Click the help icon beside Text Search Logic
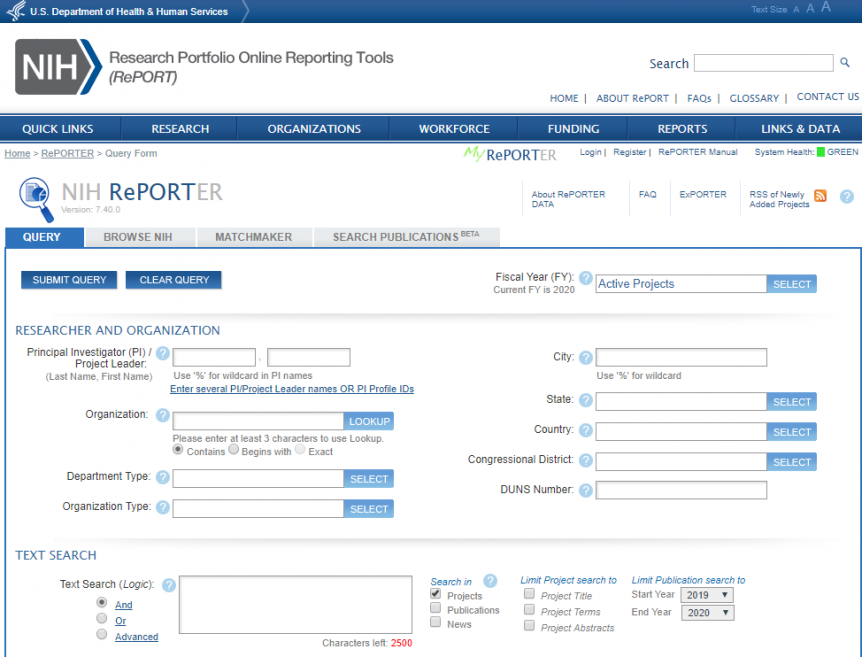The width and height of the screenshot is (862, 657). 168,585
